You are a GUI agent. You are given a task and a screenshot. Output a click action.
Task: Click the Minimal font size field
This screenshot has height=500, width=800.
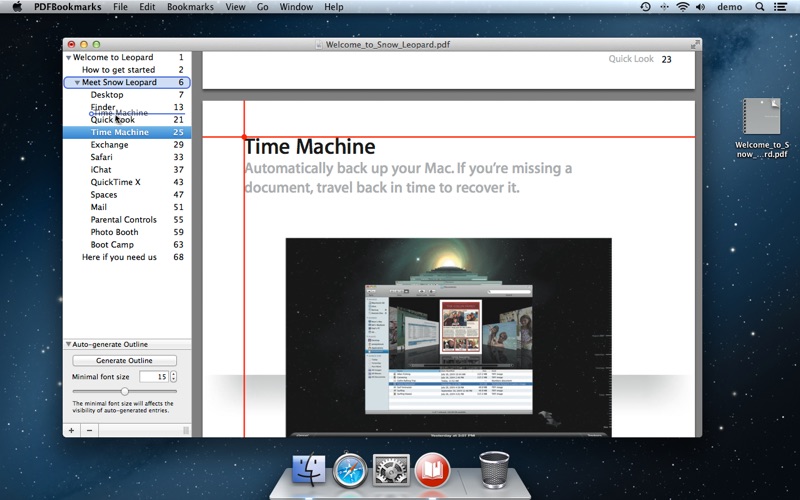click(154, 377)
